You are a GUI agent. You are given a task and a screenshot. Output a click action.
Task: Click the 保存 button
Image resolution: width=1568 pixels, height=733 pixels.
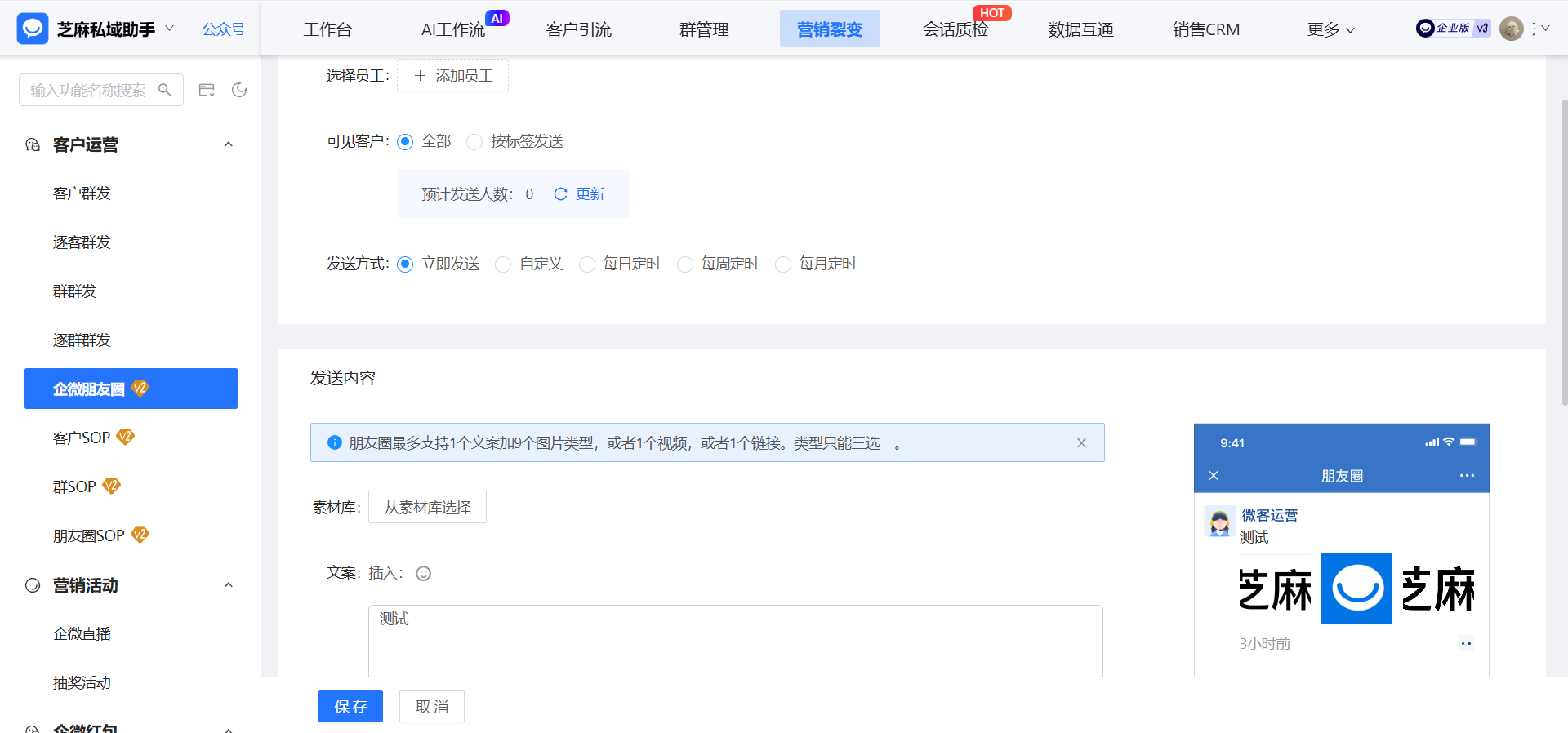pos(350,706)
